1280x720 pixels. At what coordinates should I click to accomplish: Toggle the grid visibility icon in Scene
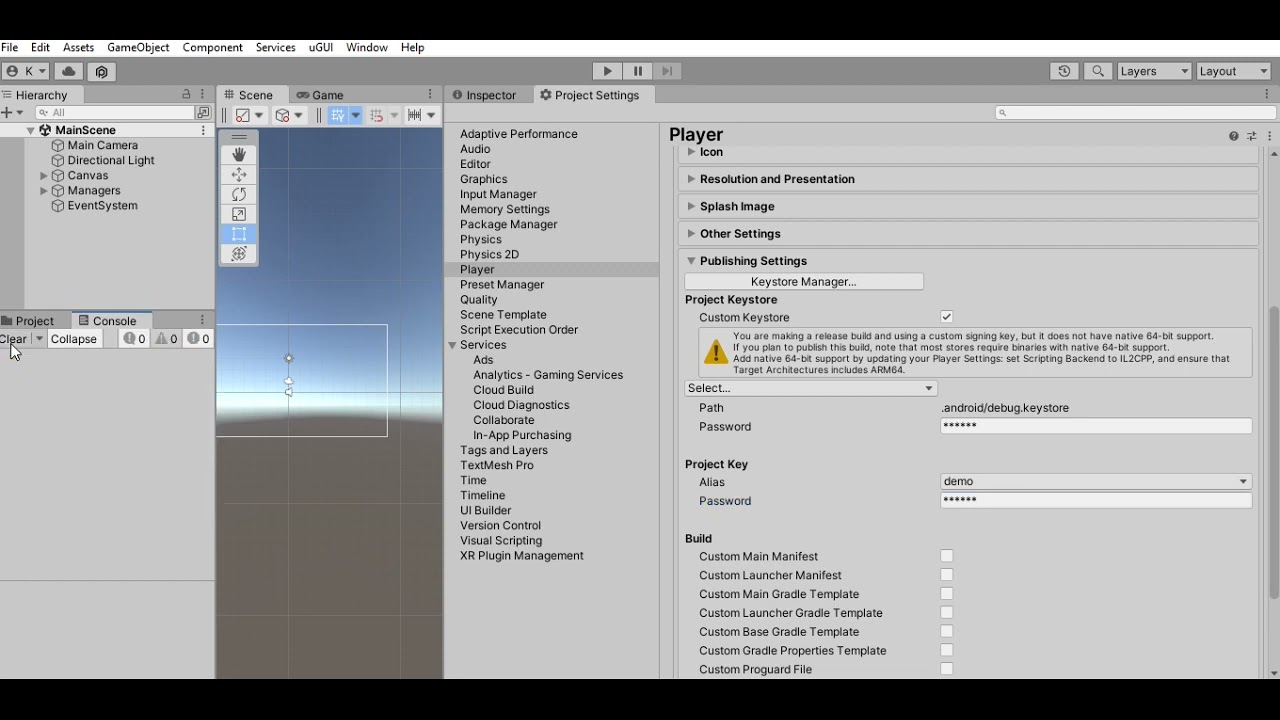click(337, 115)
